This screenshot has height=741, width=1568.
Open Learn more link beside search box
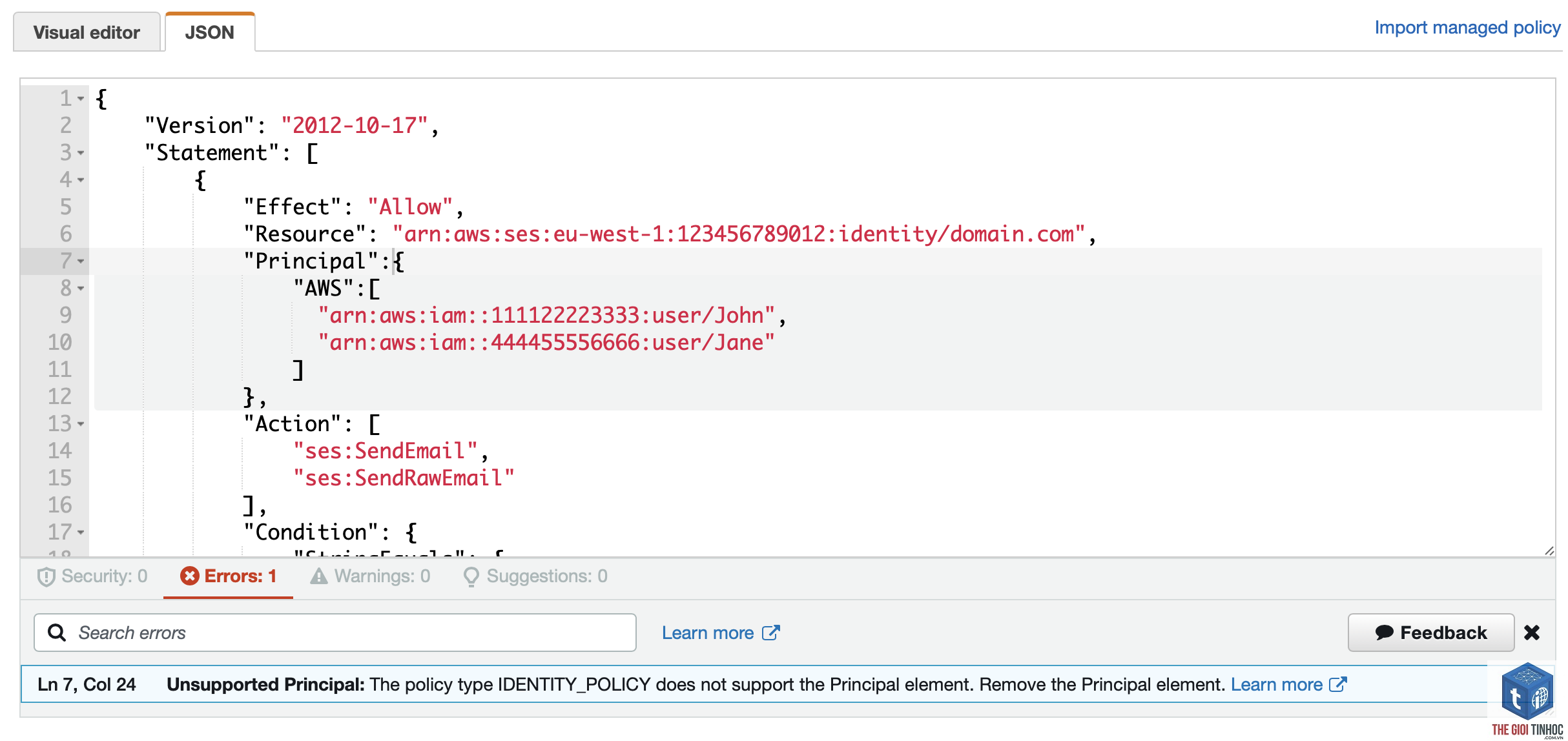(721, 633)
